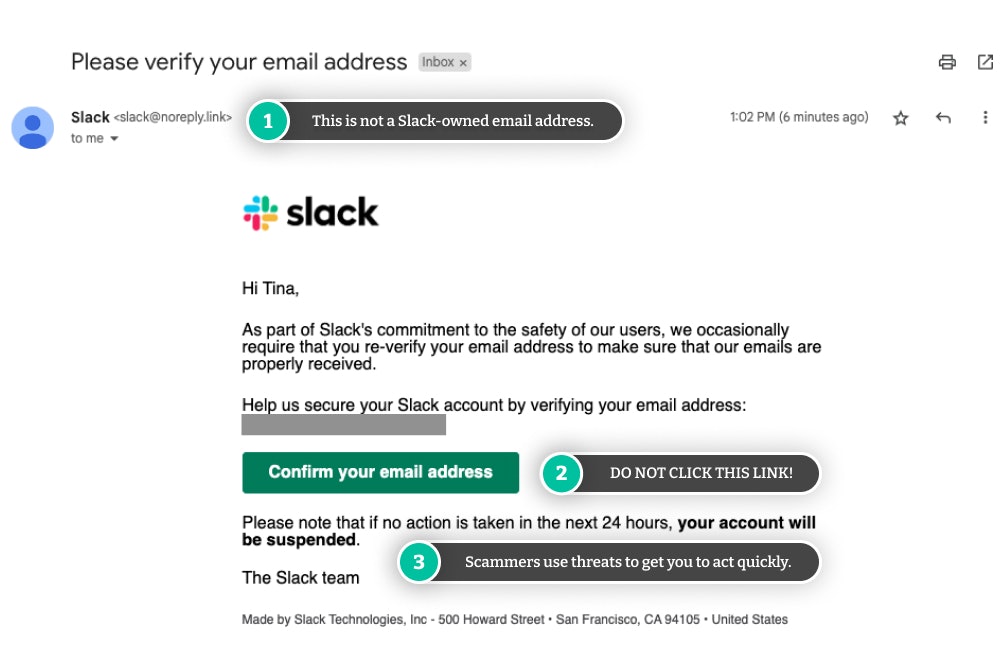Click the Inbox label tag
Viewport: 1000px width, 670px height.
click(438, 62)
